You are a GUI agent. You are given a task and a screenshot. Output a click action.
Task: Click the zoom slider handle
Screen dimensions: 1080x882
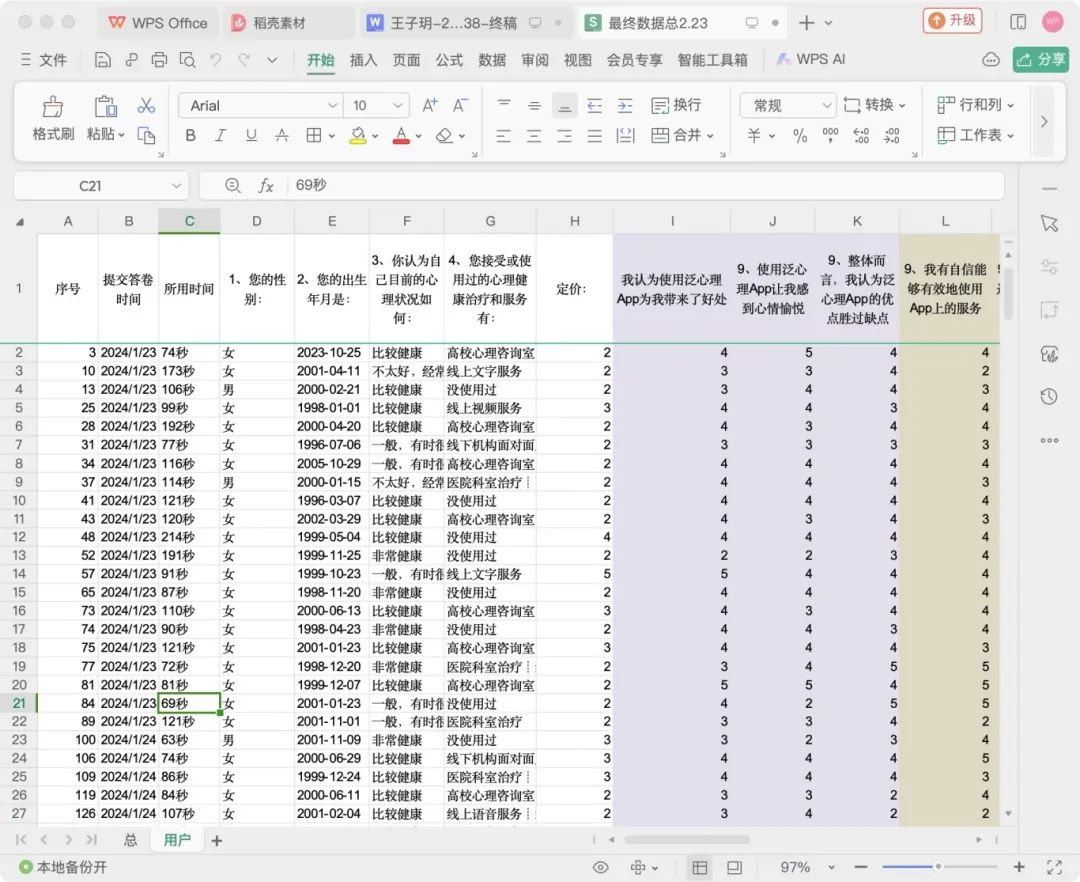click(938, 867)
